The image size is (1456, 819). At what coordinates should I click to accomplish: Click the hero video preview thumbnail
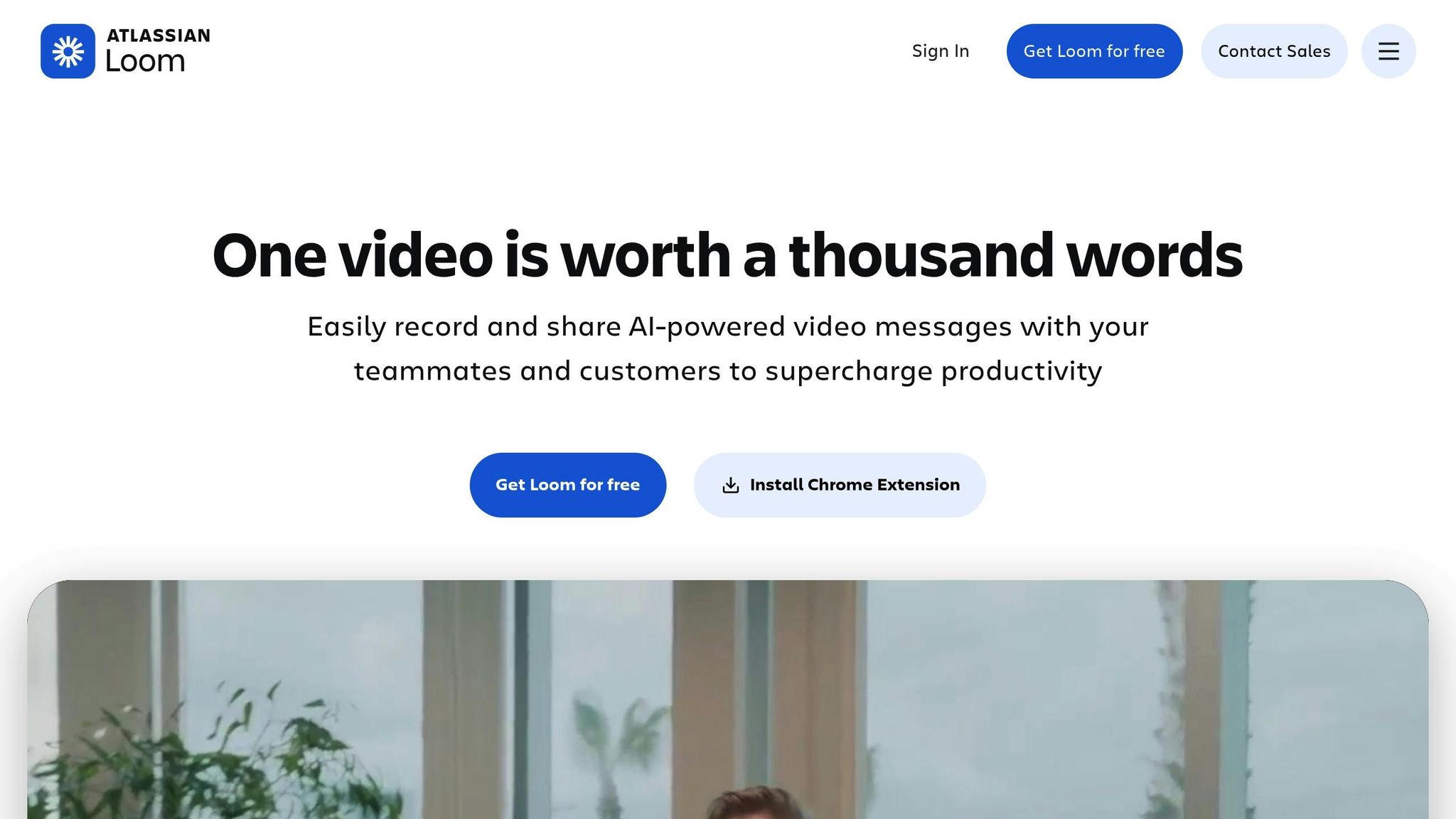point(728,700)
